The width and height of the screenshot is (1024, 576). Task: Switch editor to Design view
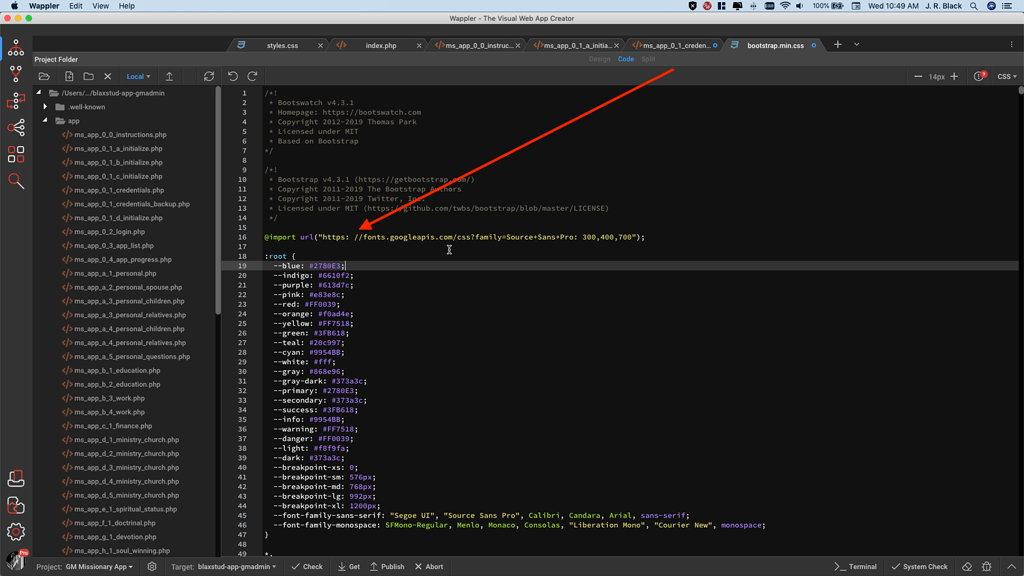[600, 58]
